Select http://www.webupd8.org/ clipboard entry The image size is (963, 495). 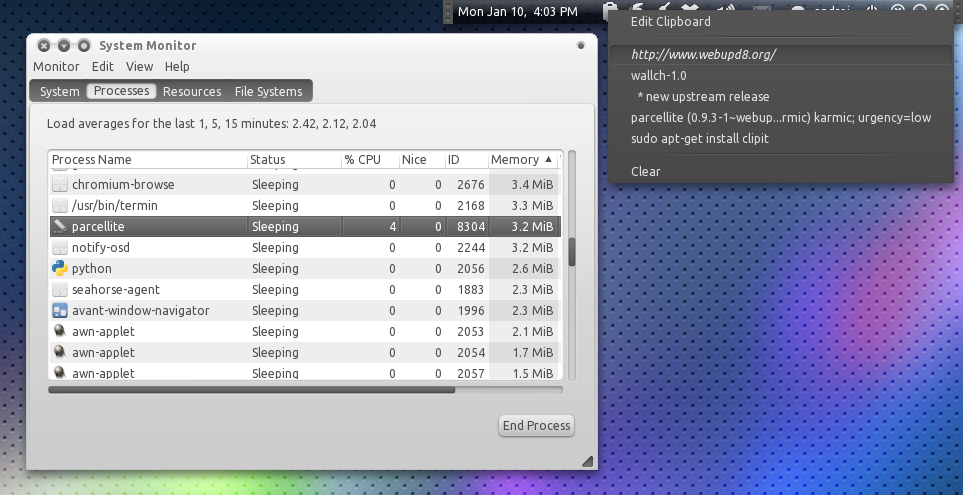coord(781,55)
